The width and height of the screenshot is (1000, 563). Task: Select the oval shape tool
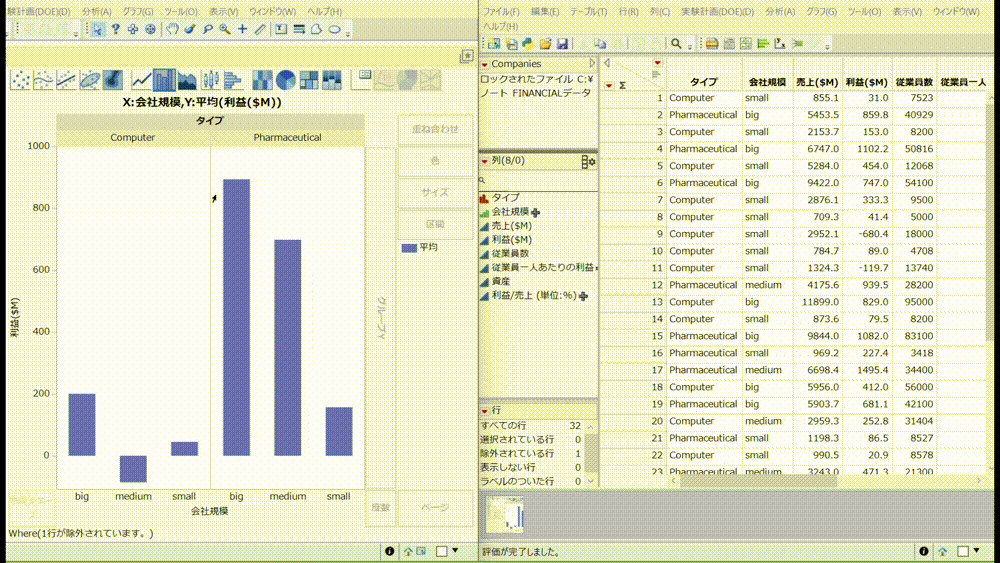point(334,29)
